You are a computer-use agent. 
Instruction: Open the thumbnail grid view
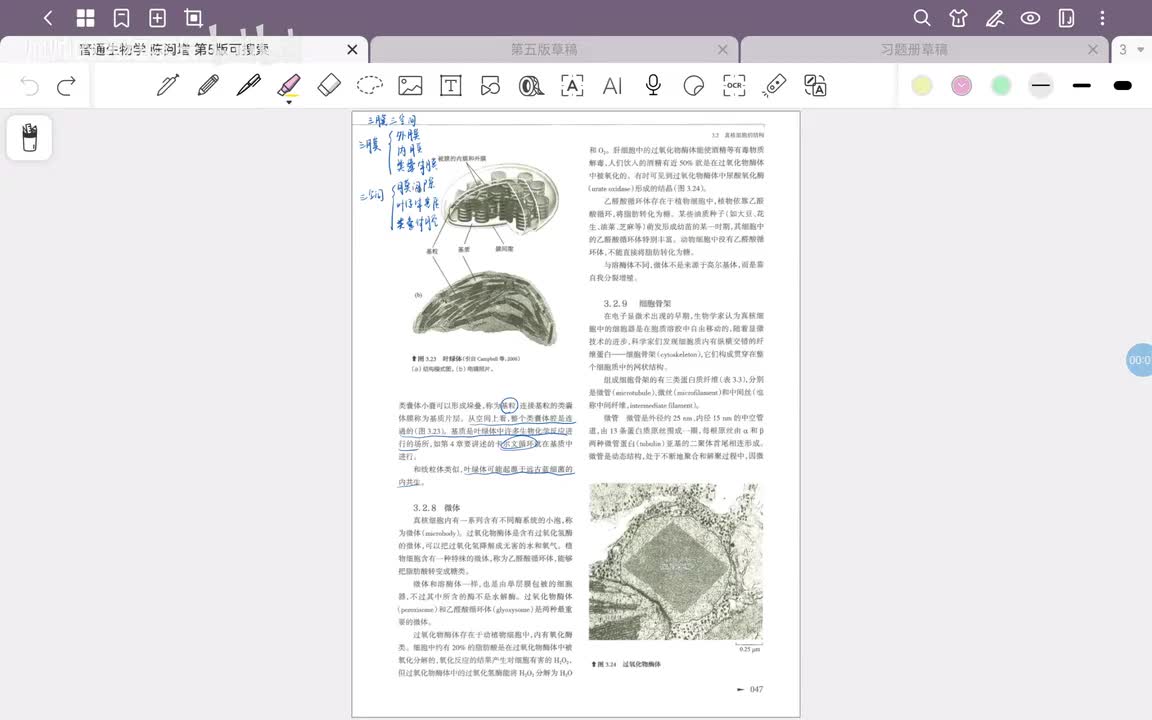tap(85, 18)
